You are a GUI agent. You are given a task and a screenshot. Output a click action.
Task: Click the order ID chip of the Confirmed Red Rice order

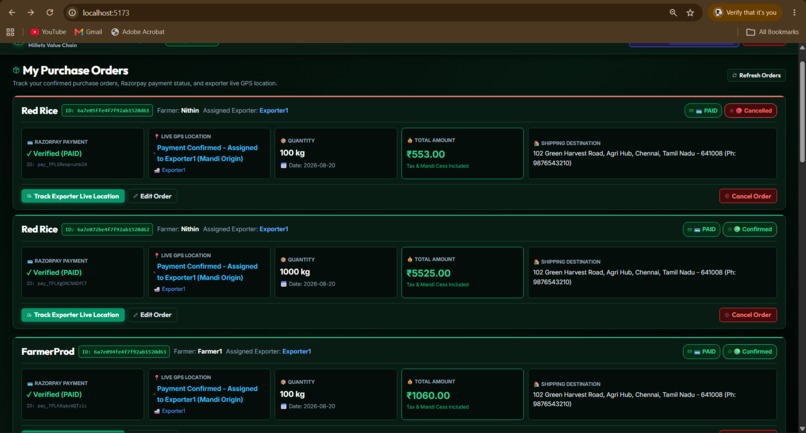(x=107, y=229)
